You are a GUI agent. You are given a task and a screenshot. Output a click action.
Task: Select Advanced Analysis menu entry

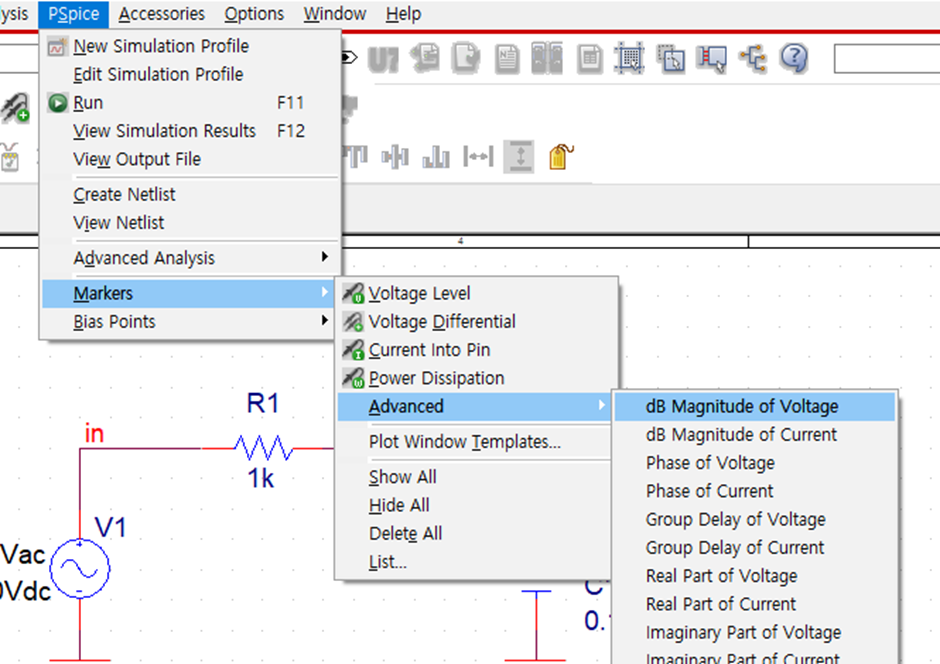coord(190,258)
